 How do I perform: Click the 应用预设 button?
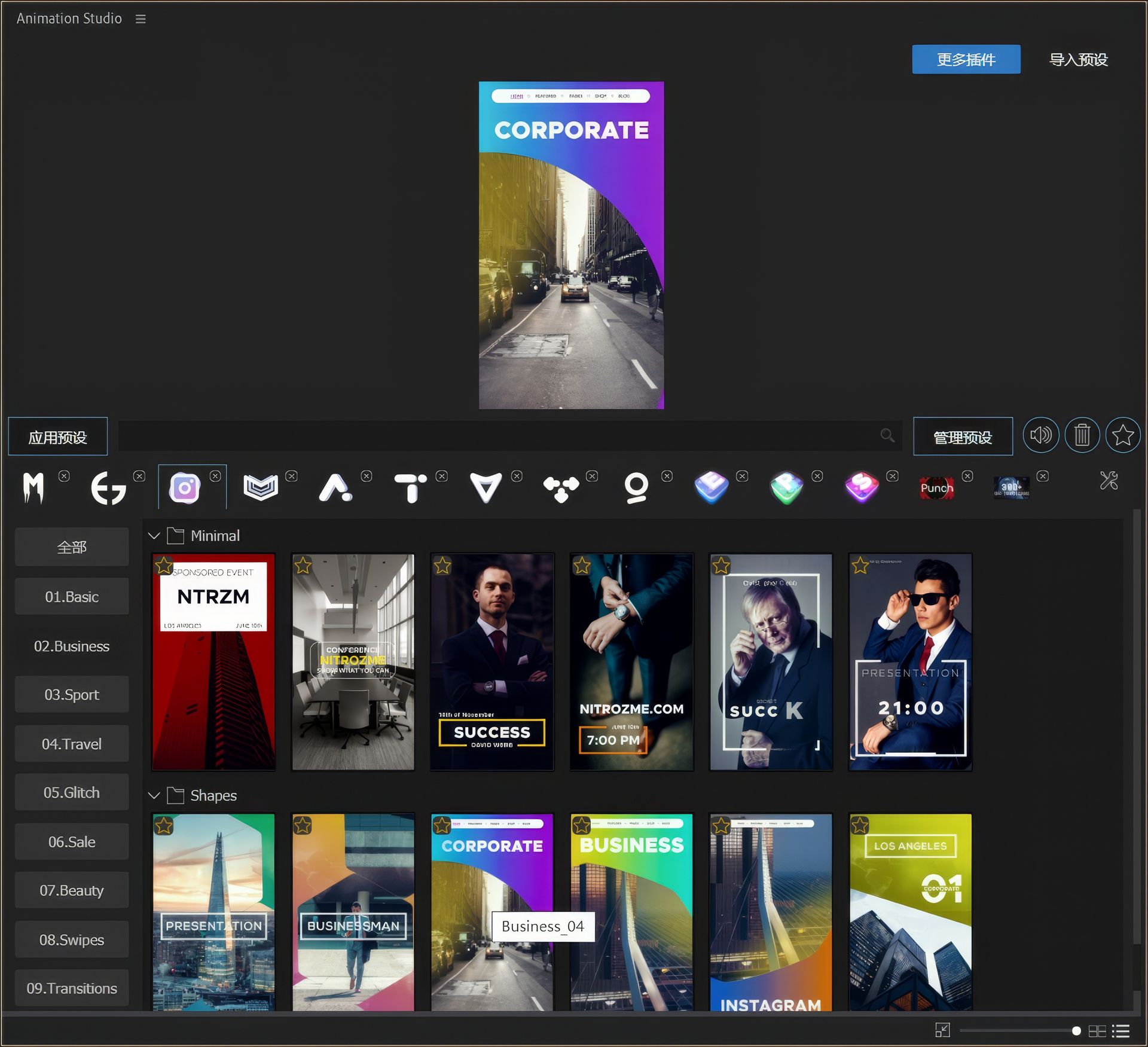click(x=58, y=436)
